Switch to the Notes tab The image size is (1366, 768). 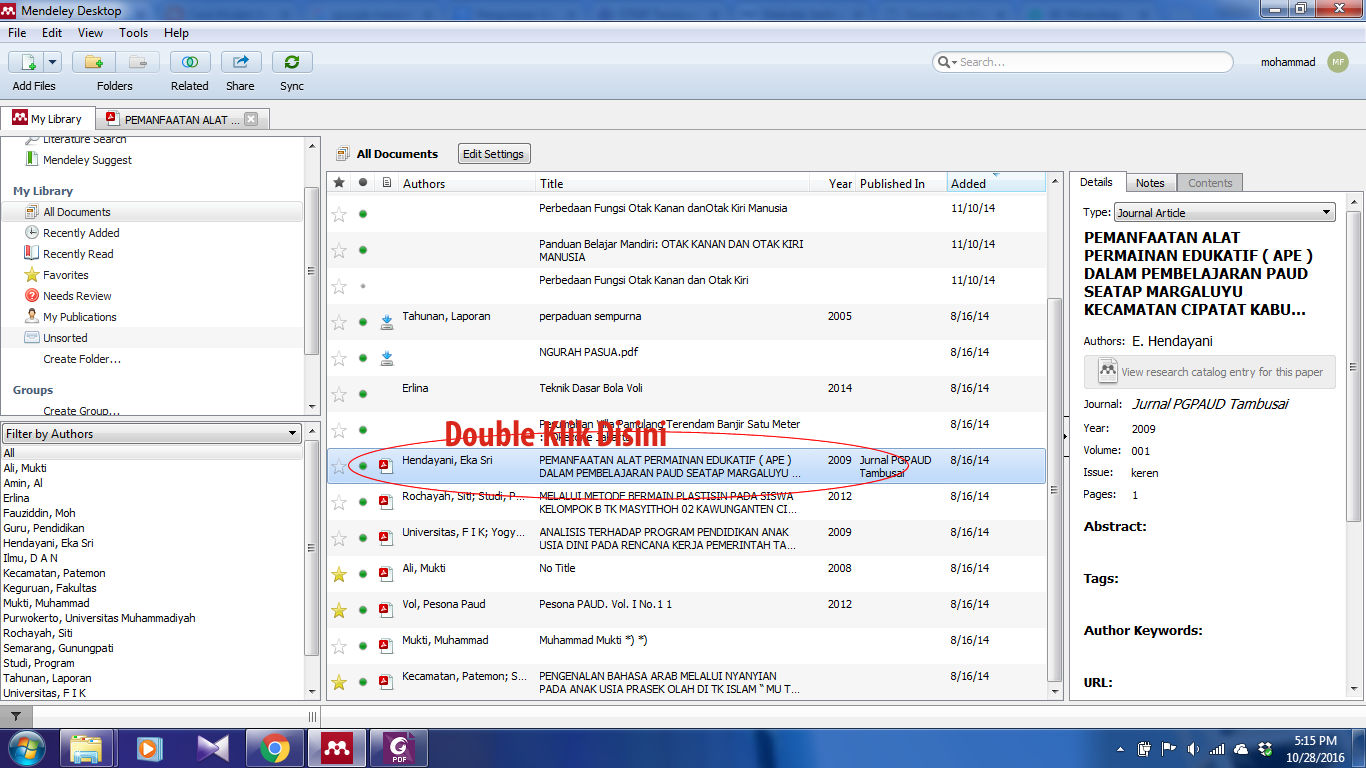[1150, 183]
